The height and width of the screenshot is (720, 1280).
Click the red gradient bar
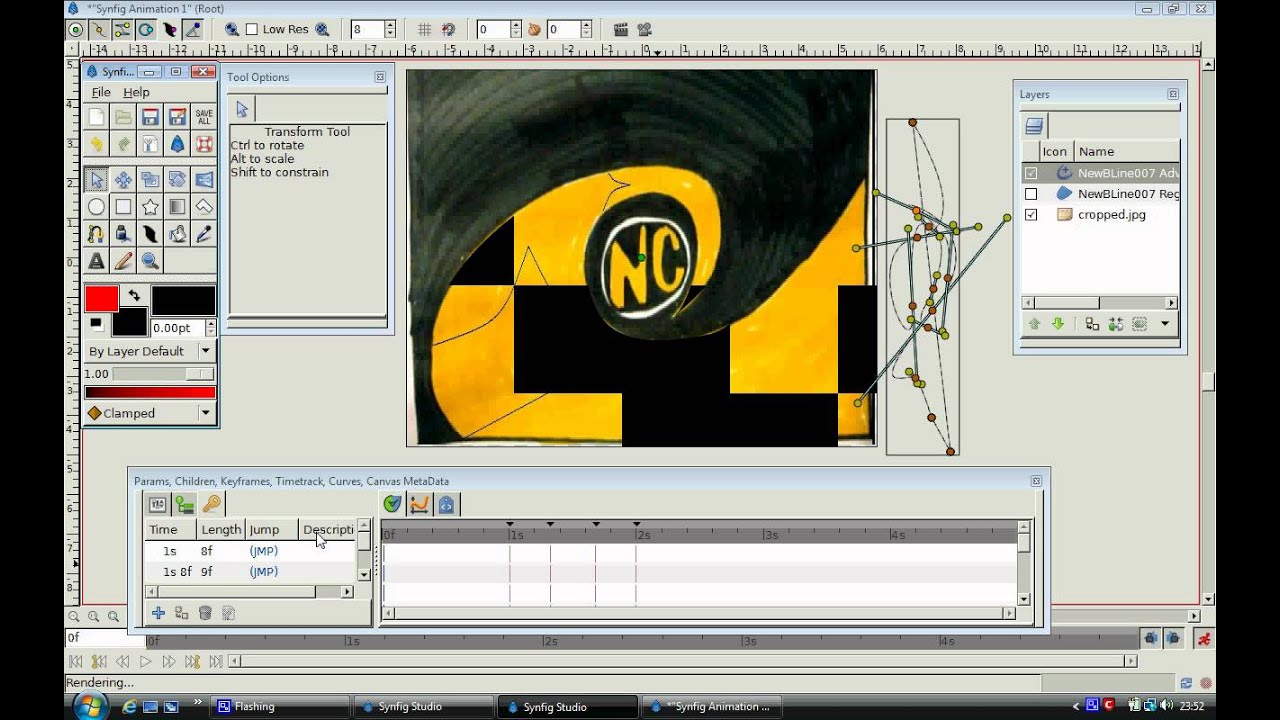point(150,393)
